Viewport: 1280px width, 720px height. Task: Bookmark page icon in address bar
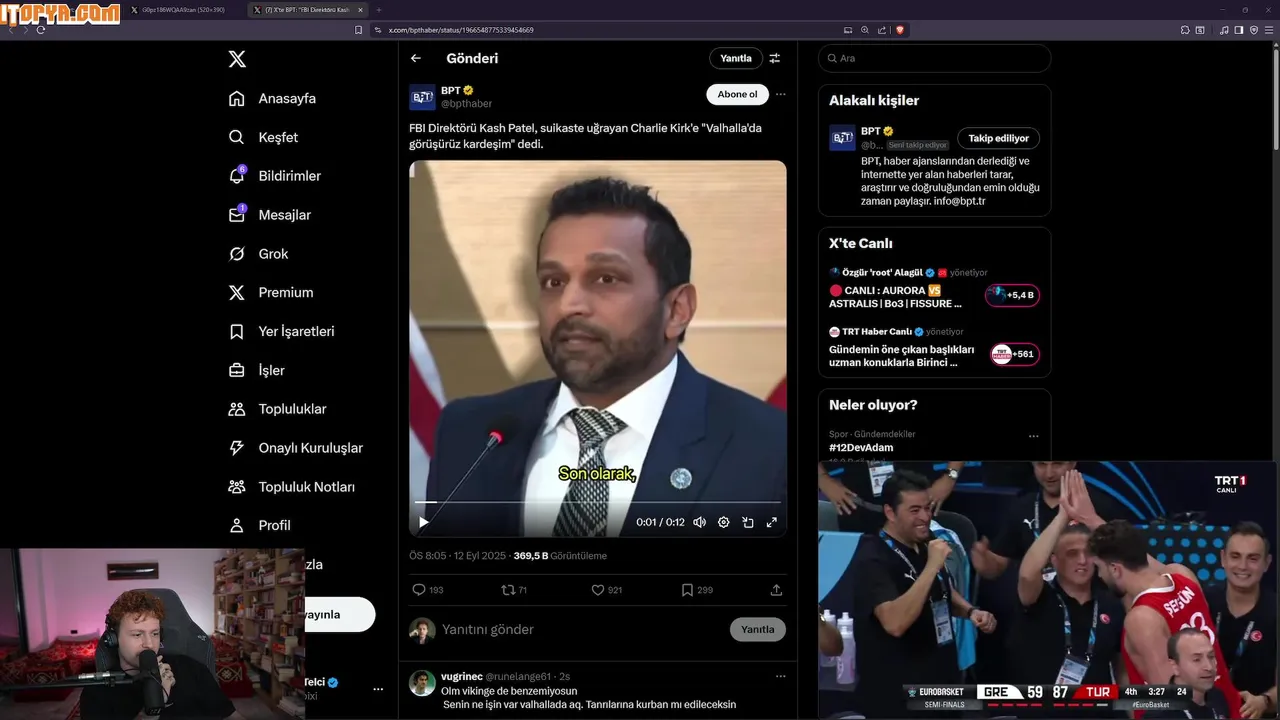358,30
